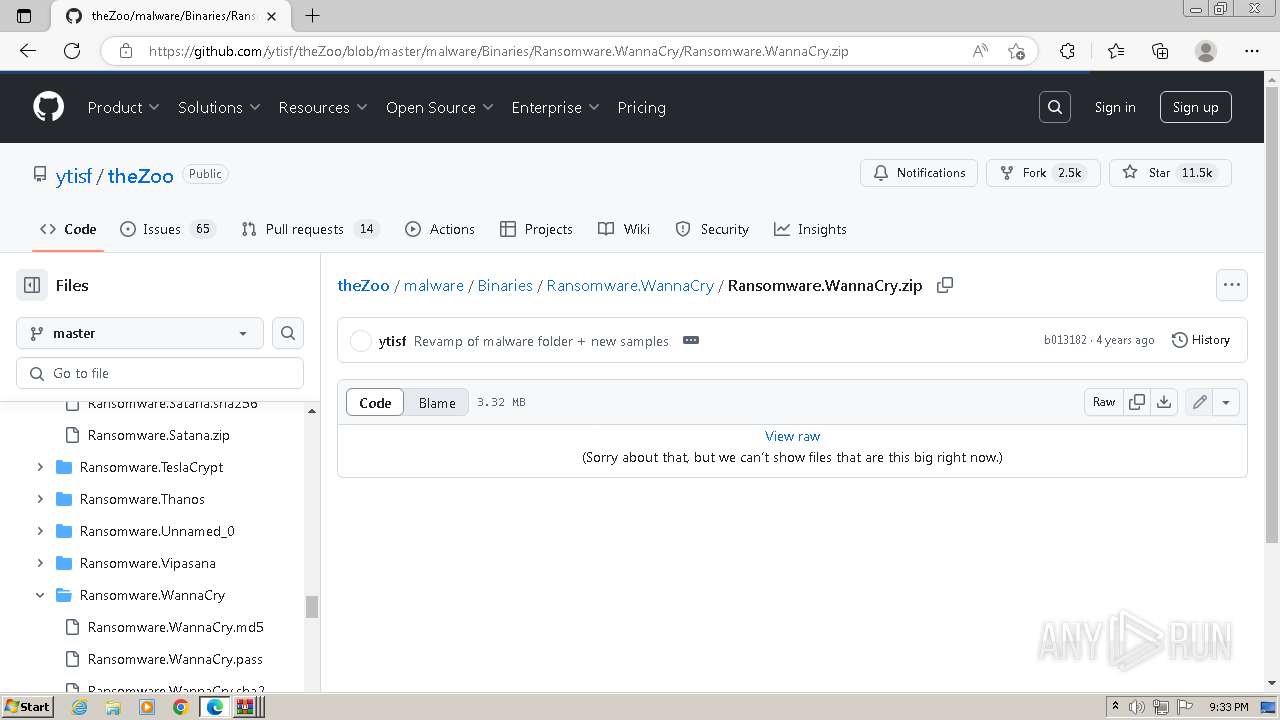Expand Ransomware.TeslaCrypt folder chevron

(x=40, y=467)
